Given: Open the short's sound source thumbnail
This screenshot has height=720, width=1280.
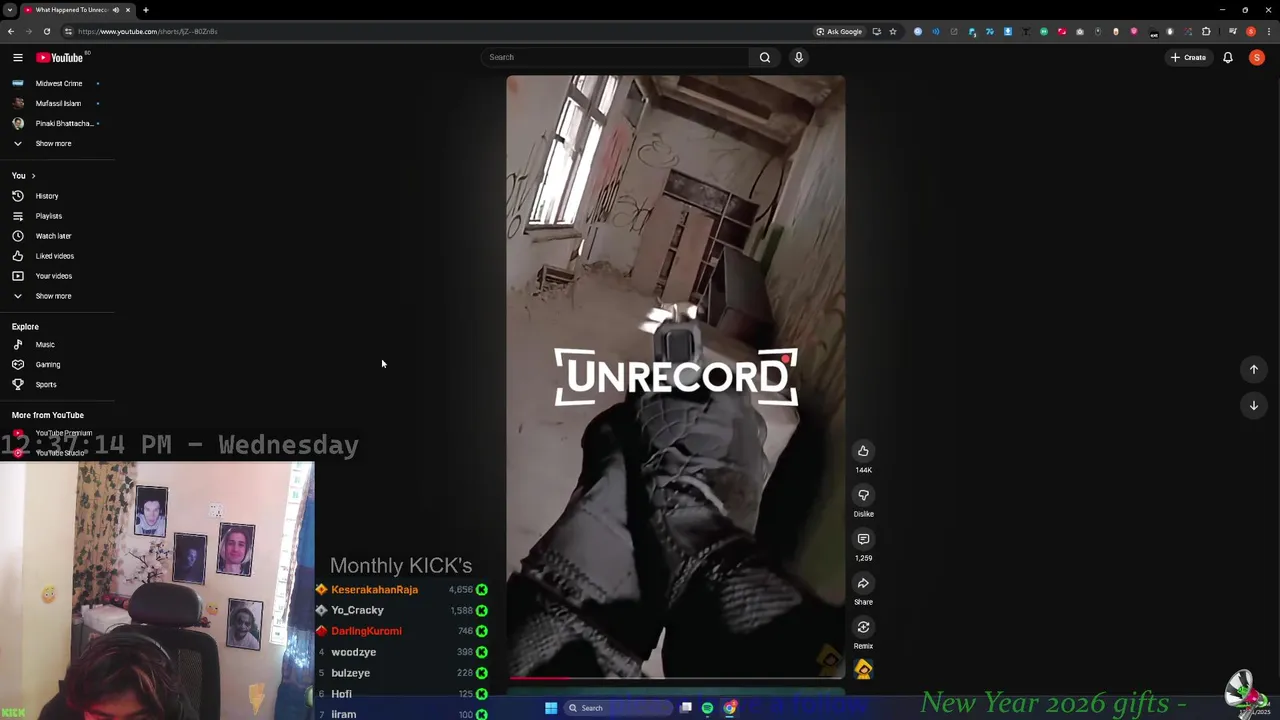Looking at the screenshot, I should click(863, 670).
